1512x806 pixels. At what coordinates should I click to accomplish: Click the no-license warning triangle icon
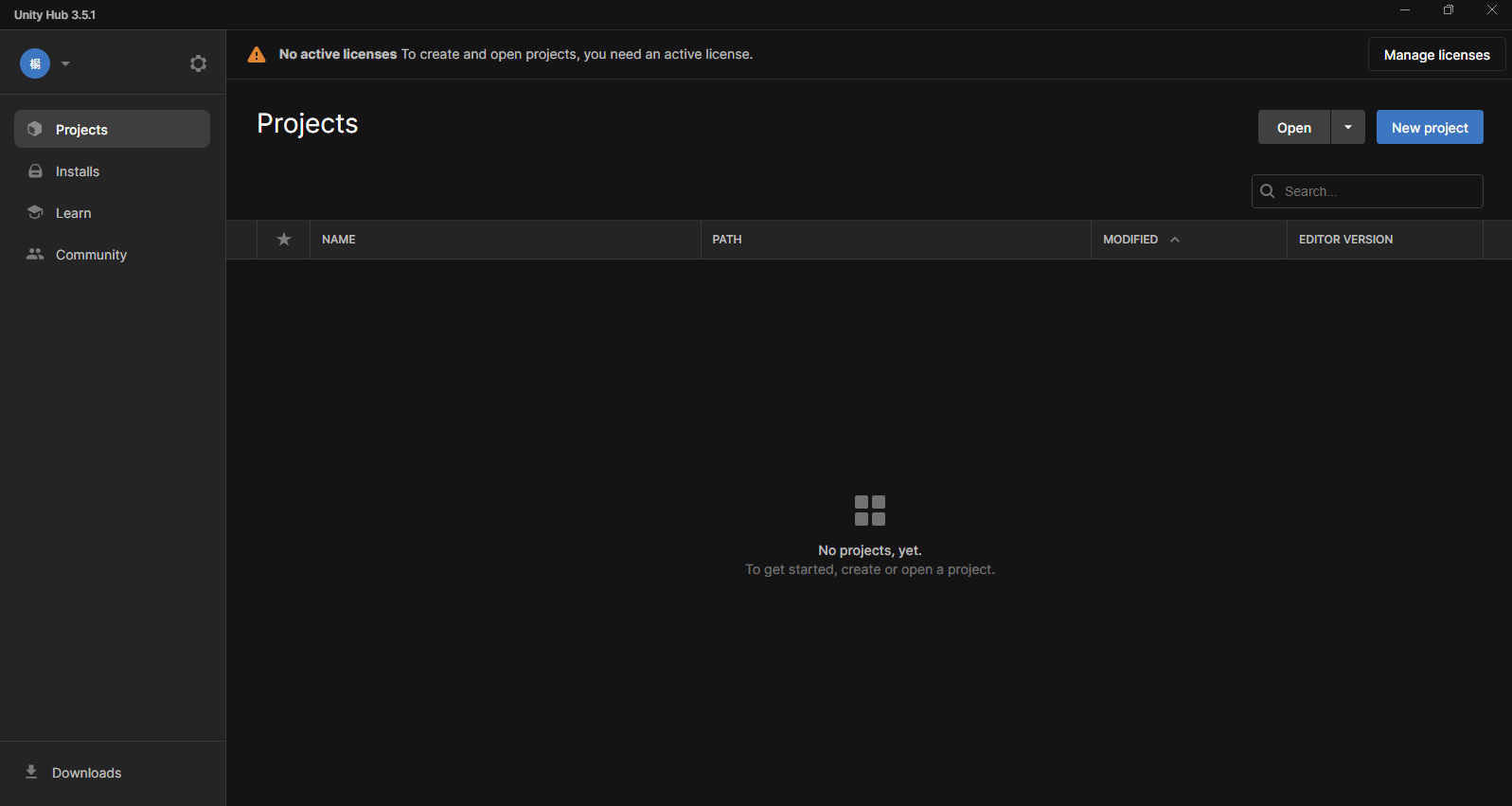pyautogui.click(x=257, y=55)
